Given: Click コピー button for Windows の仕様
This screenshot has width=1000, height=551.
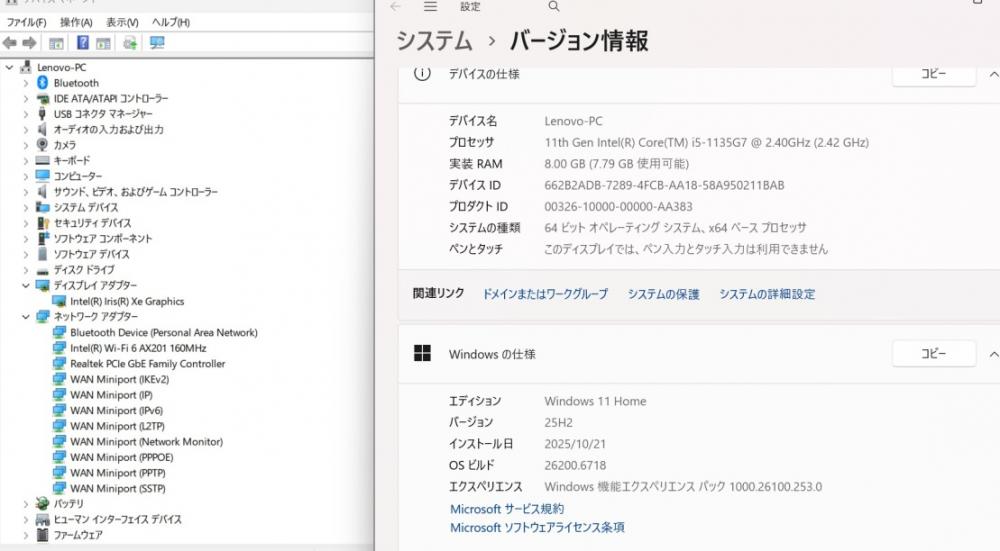Looking at the screenshot, I should 934,353.
